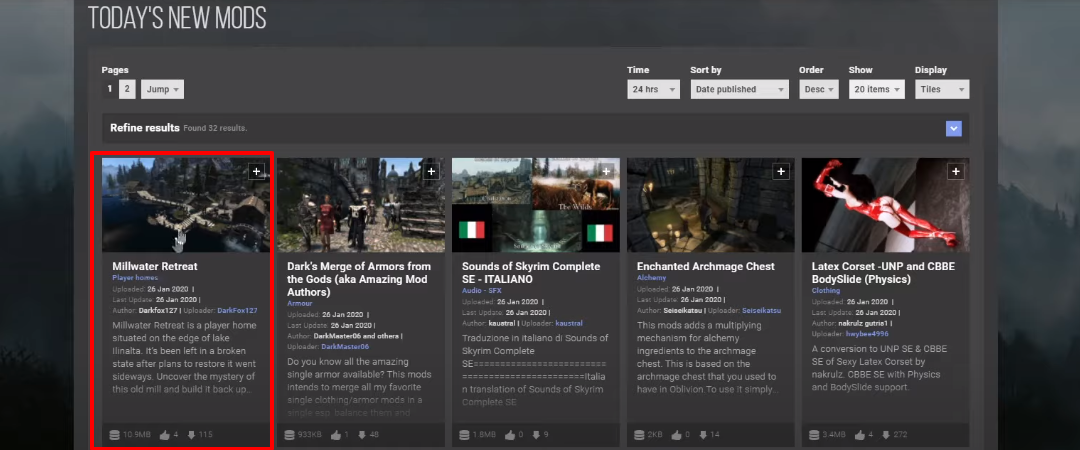Open Dark's Merge of Armors mod title
1080x450 pixels.
pyautogui.click(x=359, y=279)
